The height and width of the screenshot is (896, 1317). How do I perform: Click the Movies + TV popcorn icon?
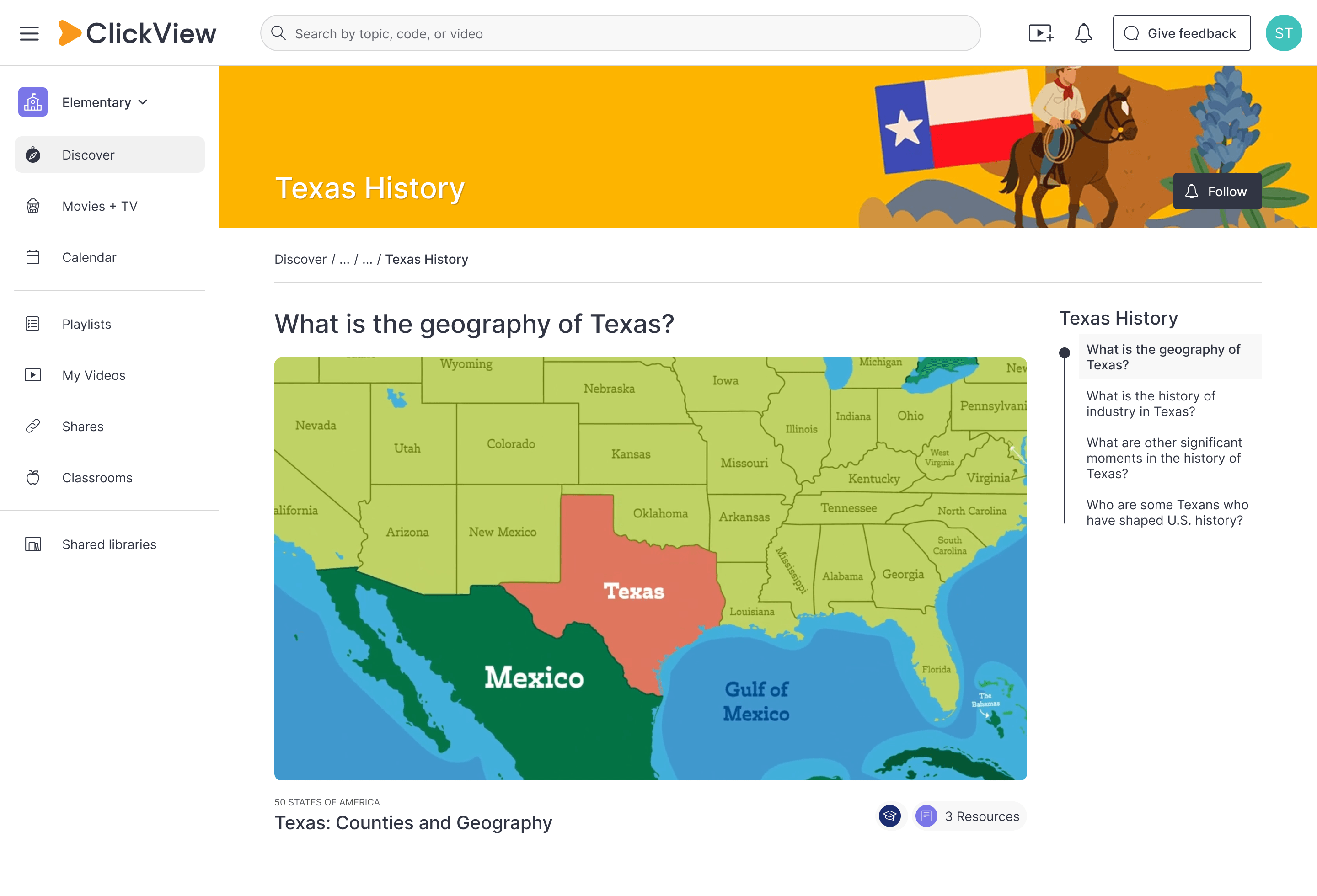(x=33, y=206)
